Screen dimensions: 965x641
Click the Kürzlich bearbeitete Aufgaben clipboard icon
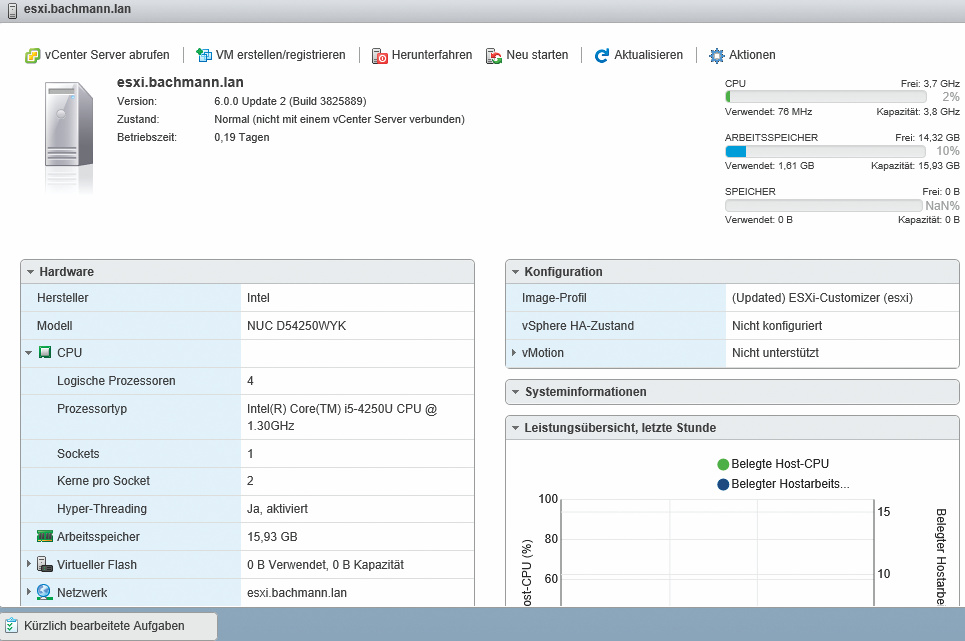[12, 626]
